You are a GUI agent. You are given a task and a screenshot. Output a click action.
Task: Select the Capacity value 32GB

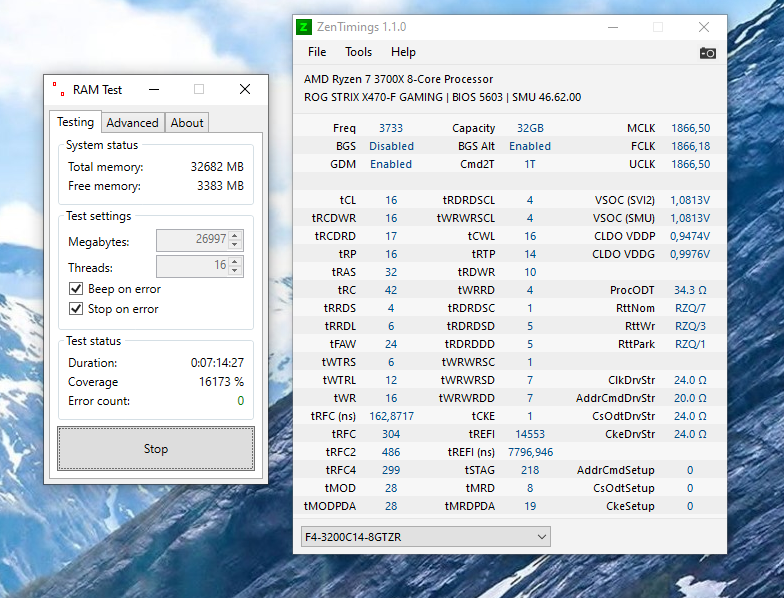(530, 128)
